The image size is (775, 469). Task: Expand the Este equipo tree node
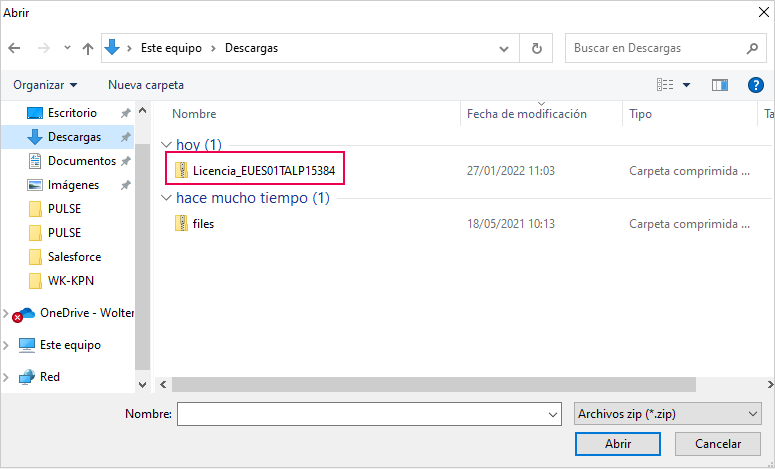pyautogui.click(x=6, y=345)
